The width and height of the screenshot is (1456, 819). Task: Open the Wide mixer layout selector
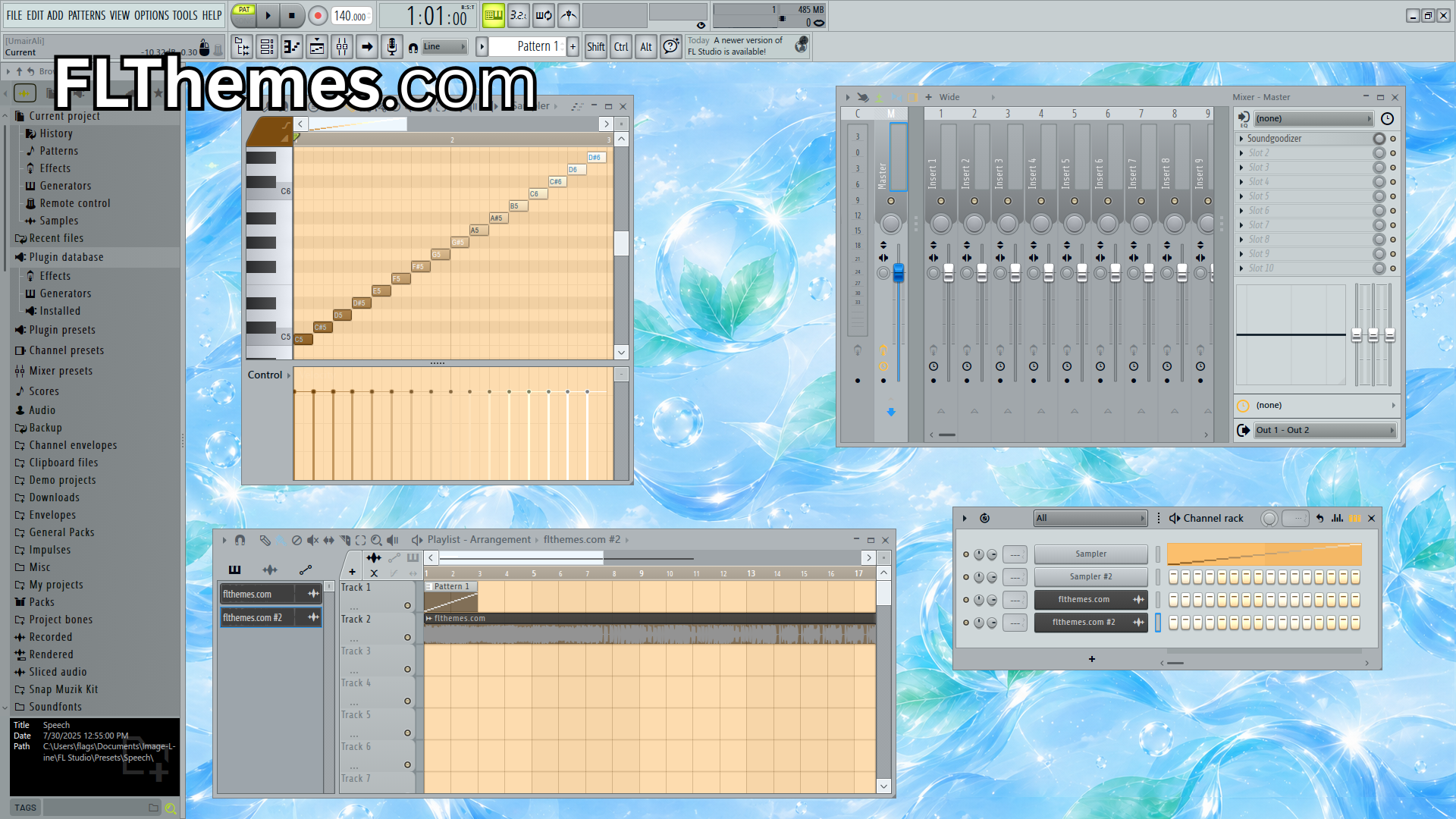(966, 97)
